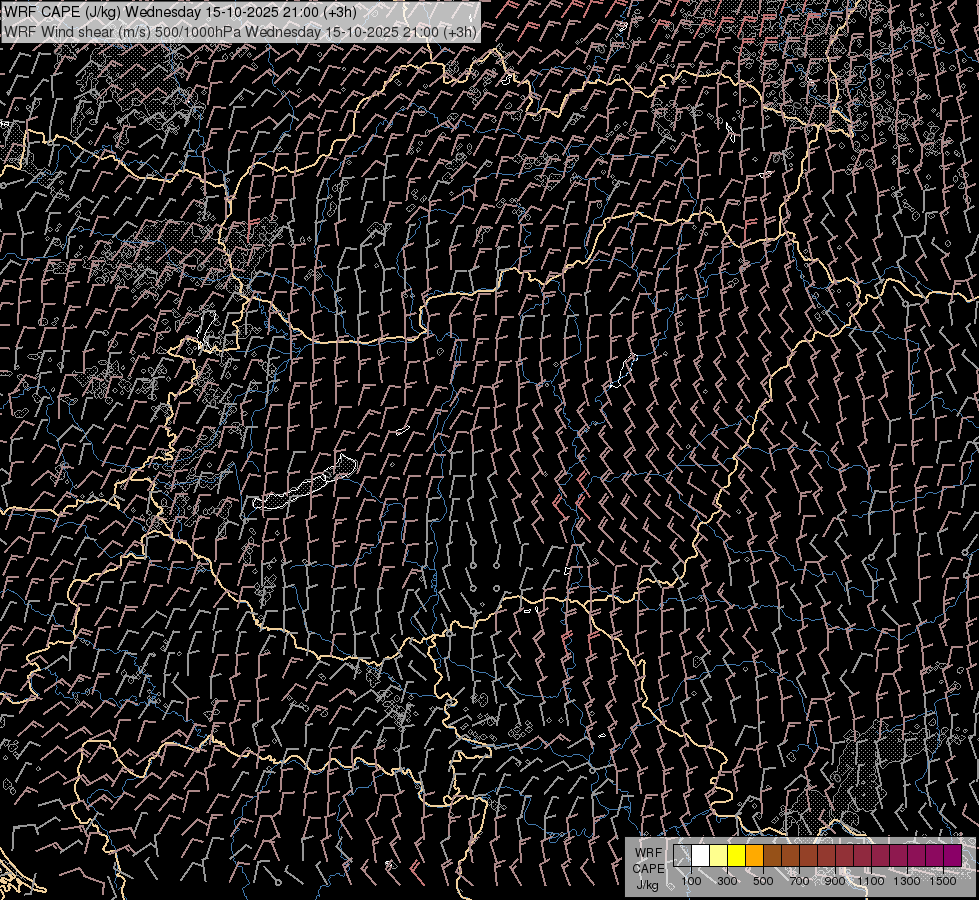The height and width of the screenshot is (900, 979).
Task: Click the '1500' legend tick label
Action: pyautogui.click(x=943, y=881)
